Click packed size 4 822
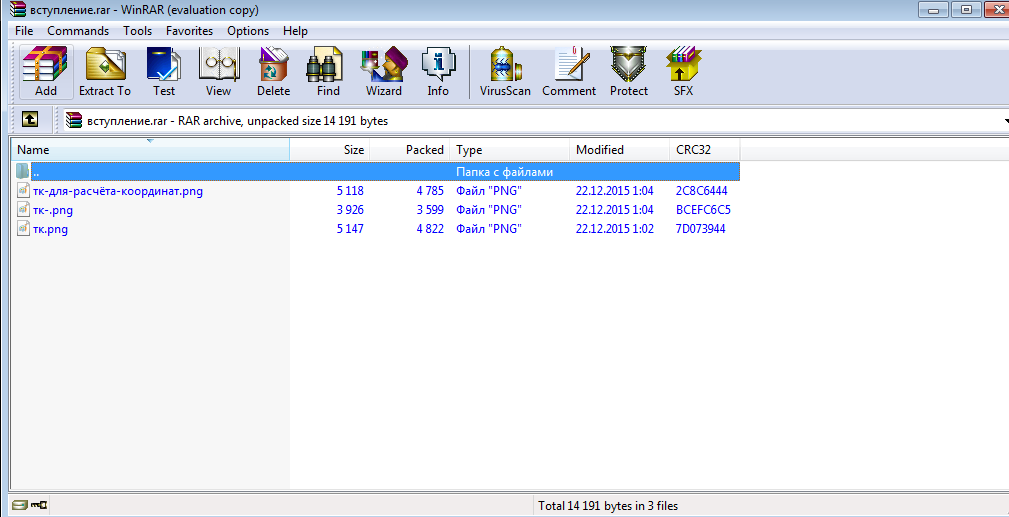Image resolution: width=1009 pixels, height=517 pixels. 430,229
